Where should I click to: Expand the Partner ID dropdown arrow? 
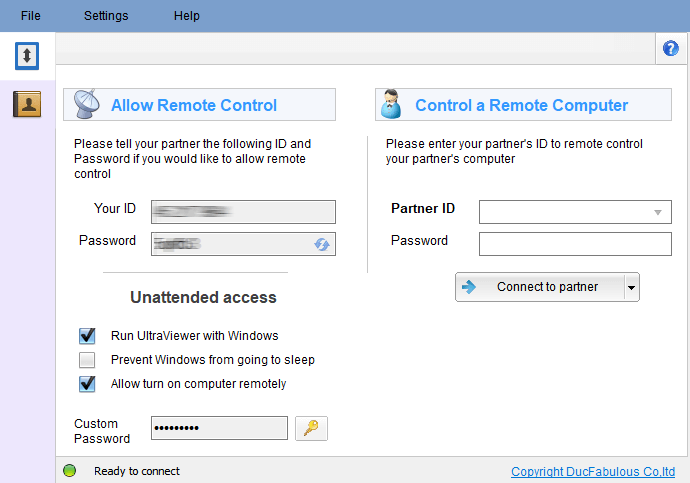(x=658, y=212)
